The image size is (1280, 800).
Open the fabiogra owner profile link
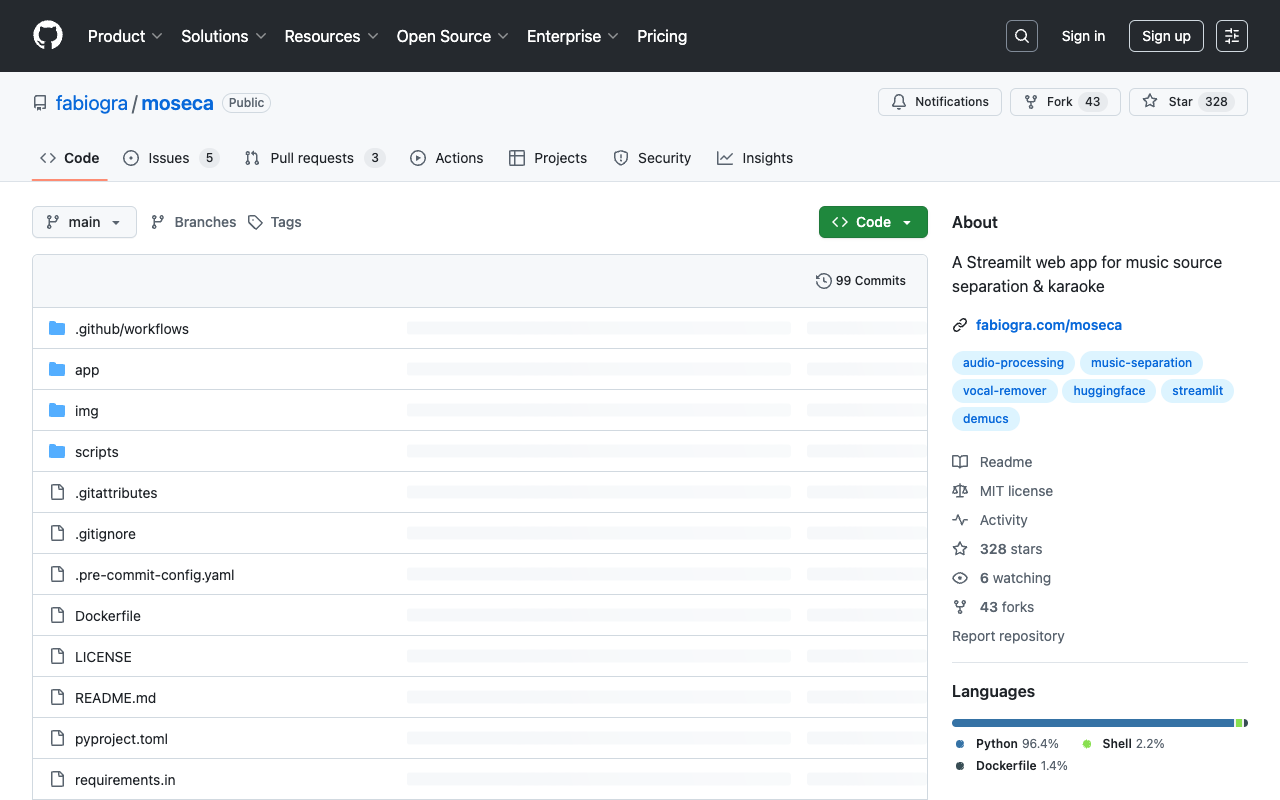point(92,103)
